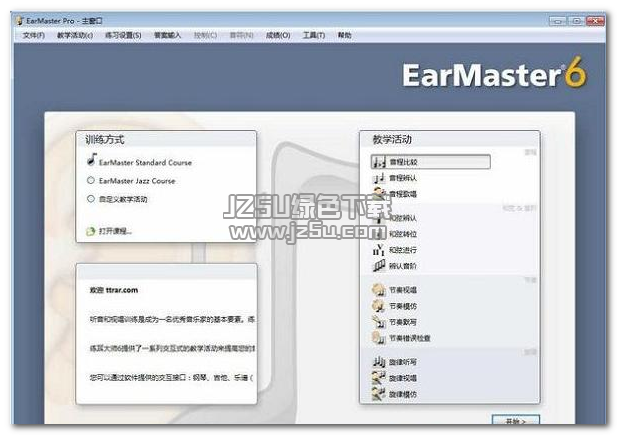
Task: Open the 成绩(O) results menu
Action: tap(278, 35)
